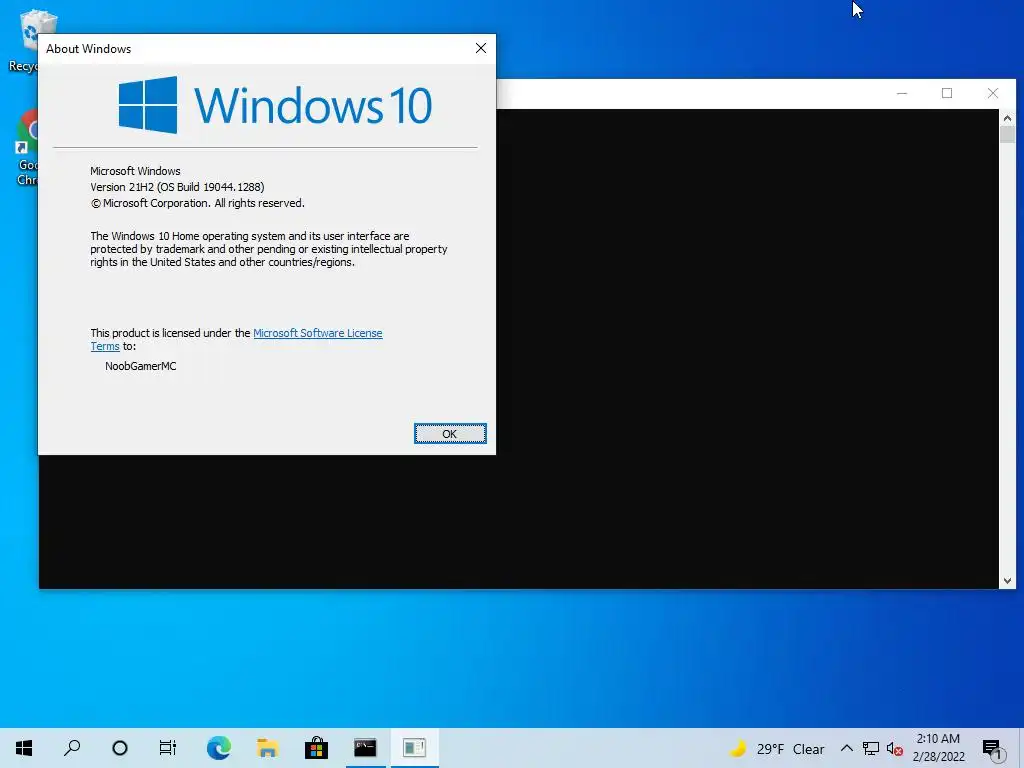Close the Command Prompt window

993,93
